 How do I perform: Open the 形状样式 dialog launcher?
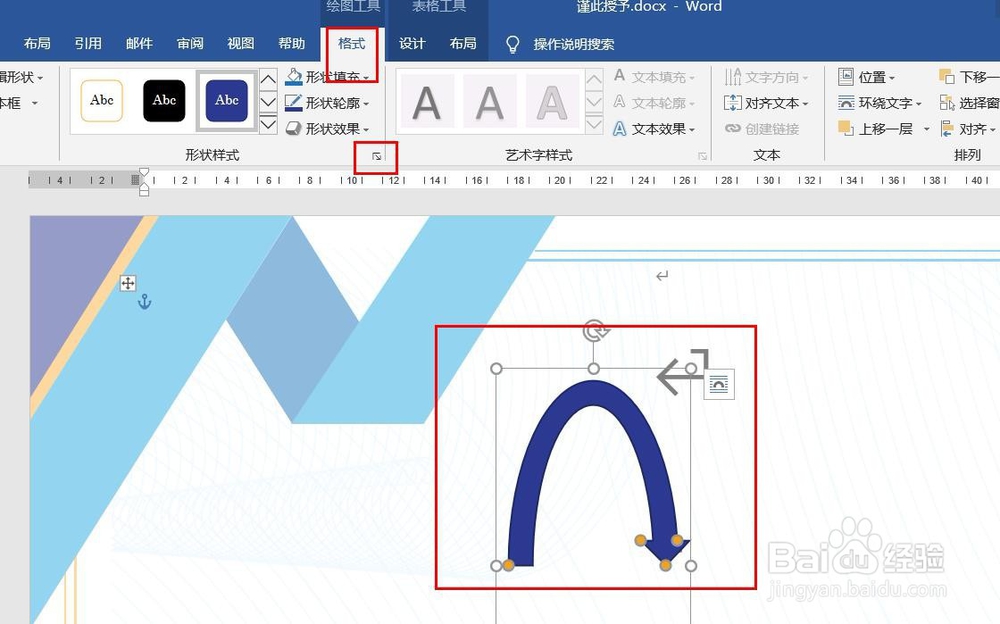376,156
